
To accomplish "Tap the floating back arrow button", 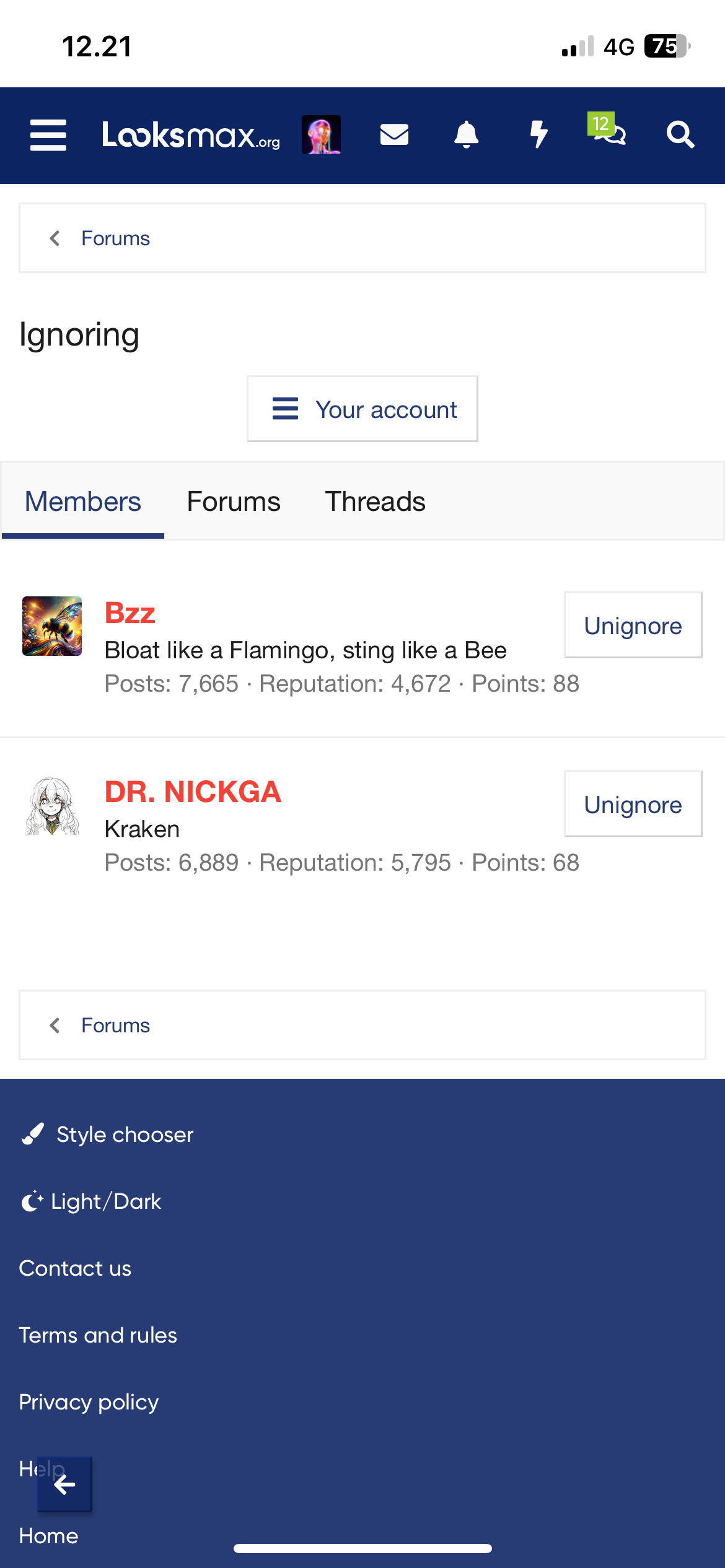I will (x=64, y=1484).
